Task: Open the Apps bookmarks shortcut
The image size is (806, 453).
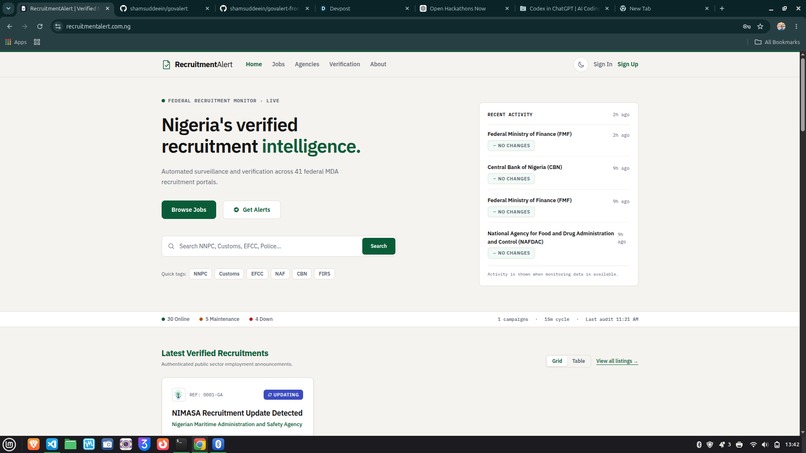Action: (x=16, y=42)
